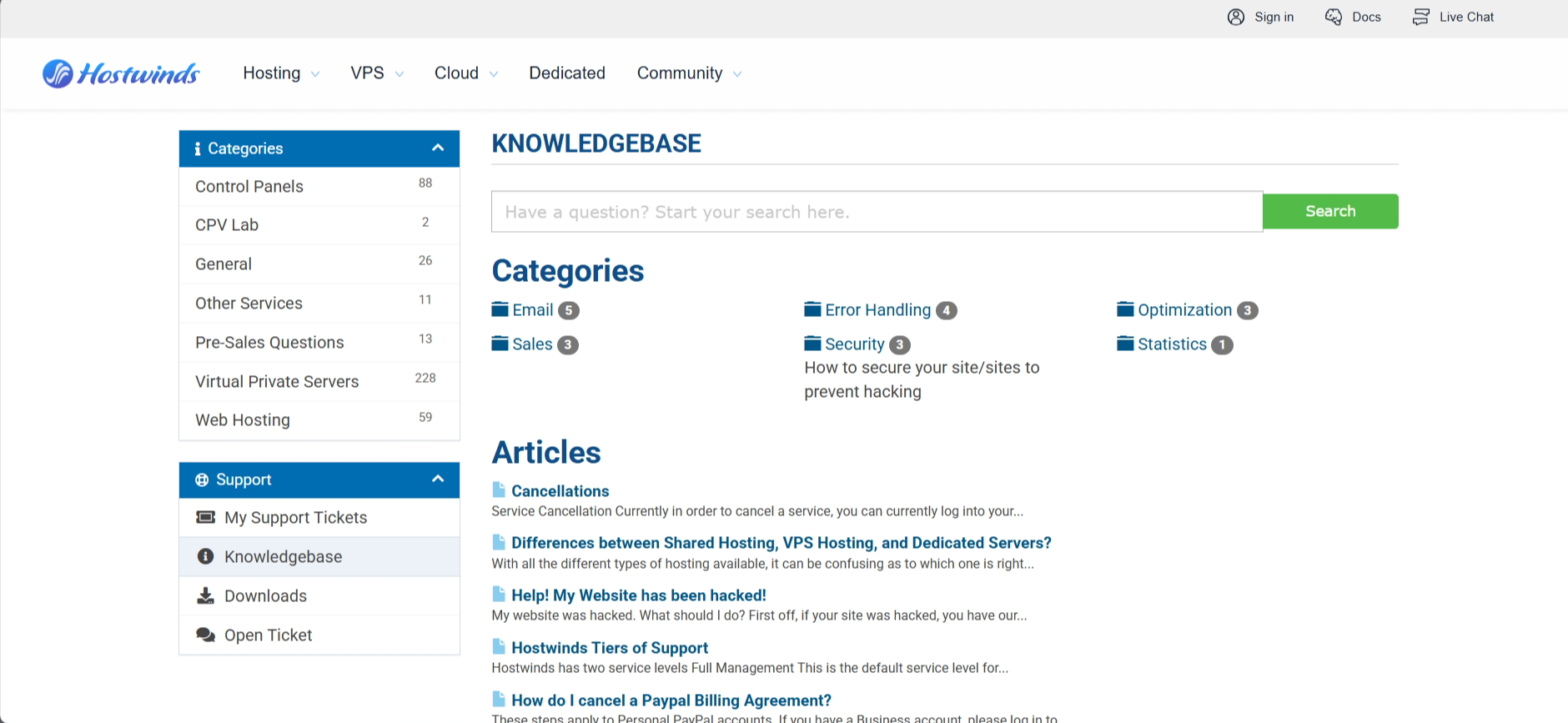The width and height of the screenshot is (1568, 723).
Task: Open the Error Handling category link
Action: 877,310
